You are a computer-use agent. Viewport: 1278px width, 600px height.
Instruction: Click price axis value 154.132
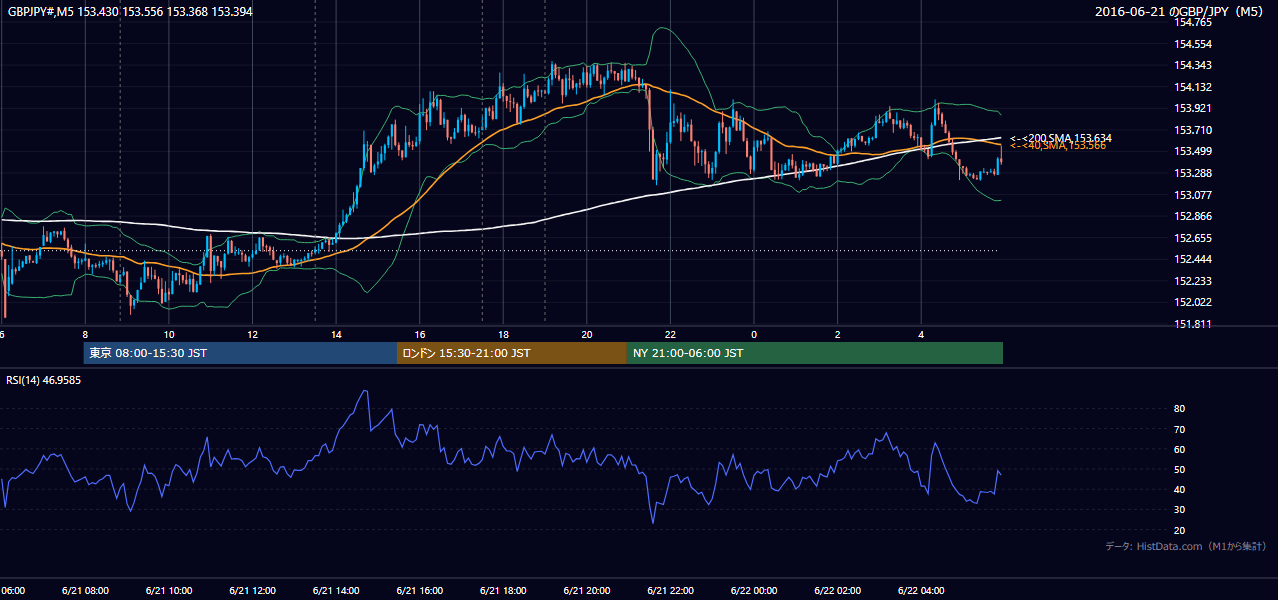click(x=1194, y=87)
